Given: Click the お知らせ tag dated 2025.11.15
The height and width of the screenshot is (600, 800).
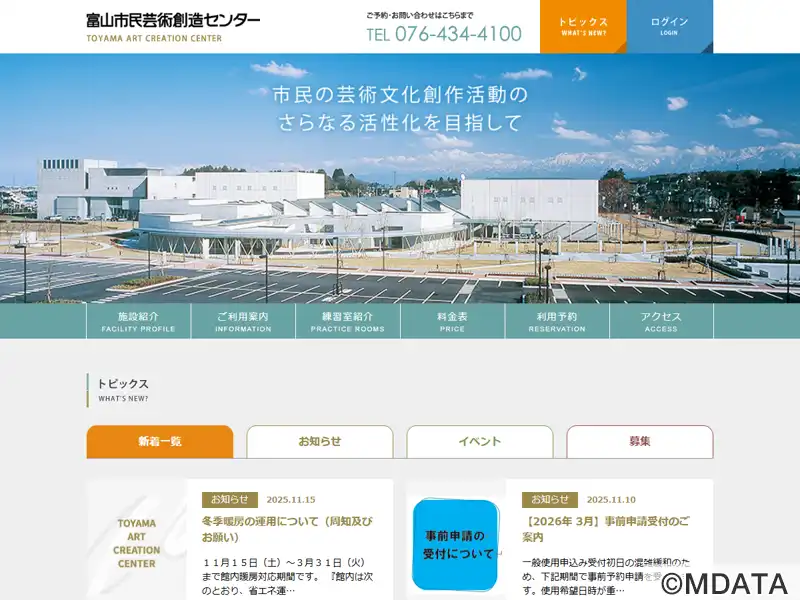Looking at the screenshot, I should click(x=230, y=499).
